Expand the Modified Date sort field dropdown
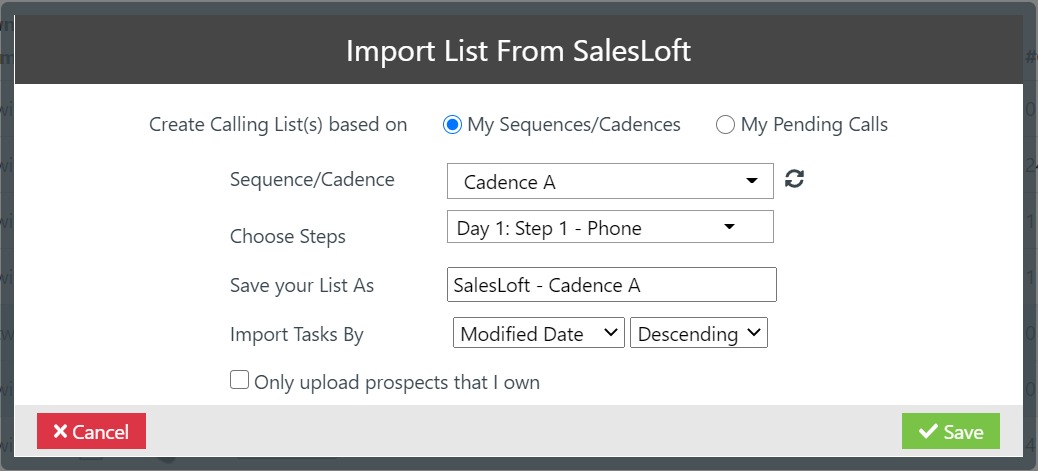 coord(539,334)
